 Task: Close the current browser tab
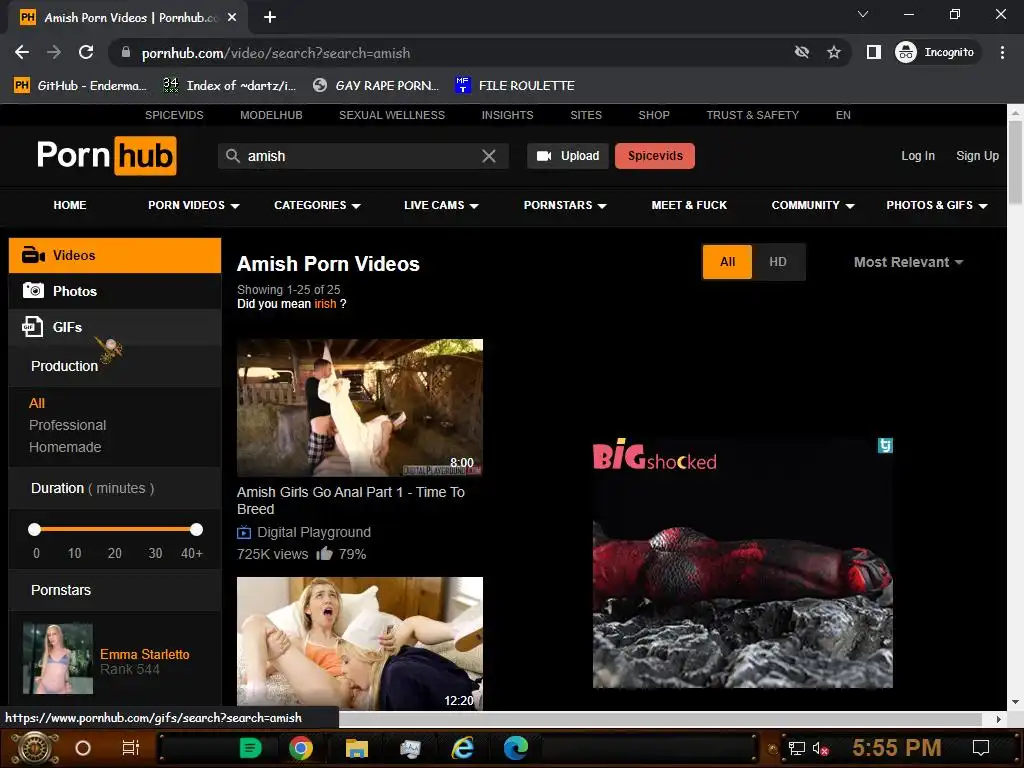[x=232, y=18]
